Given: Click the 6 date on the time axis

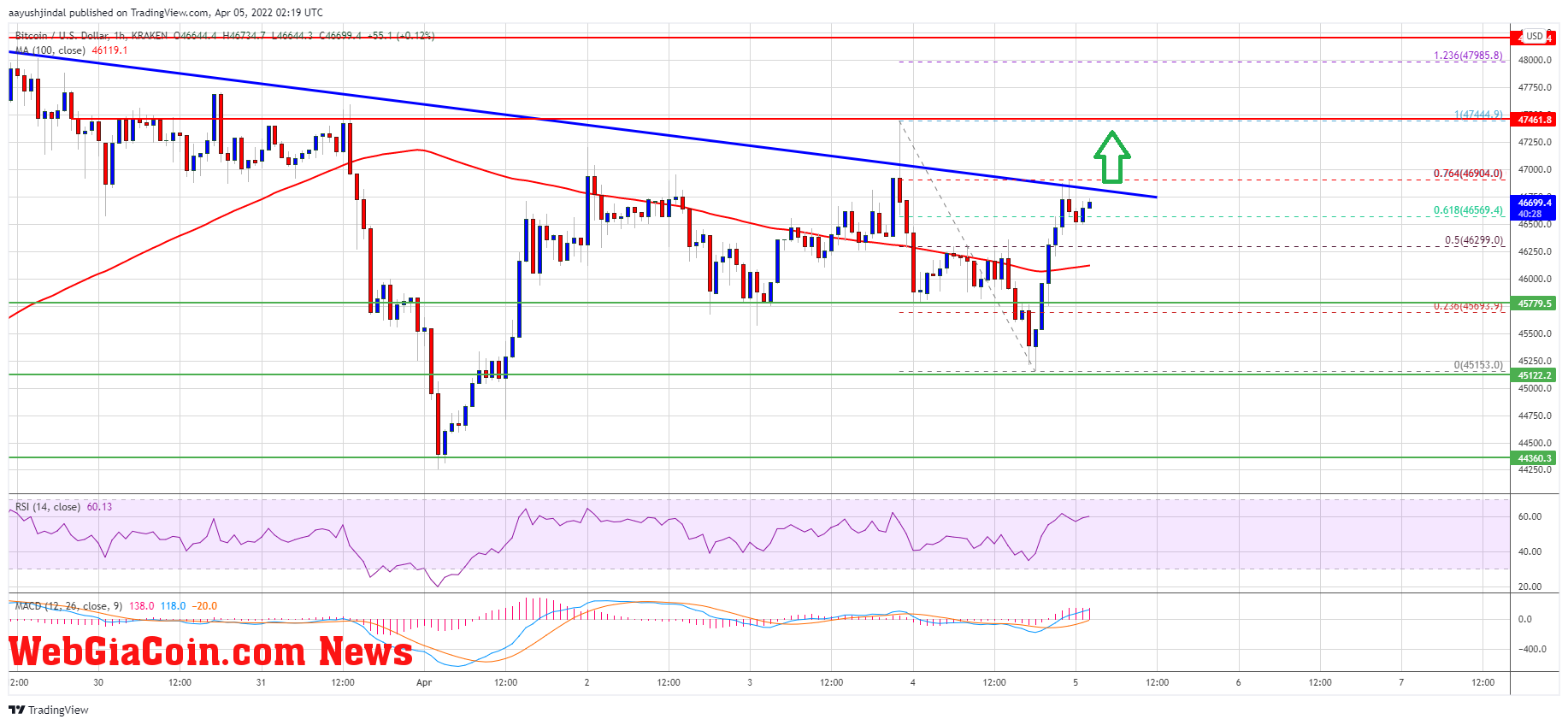Looking at the screenshot, I should [x=1238, y=682].
